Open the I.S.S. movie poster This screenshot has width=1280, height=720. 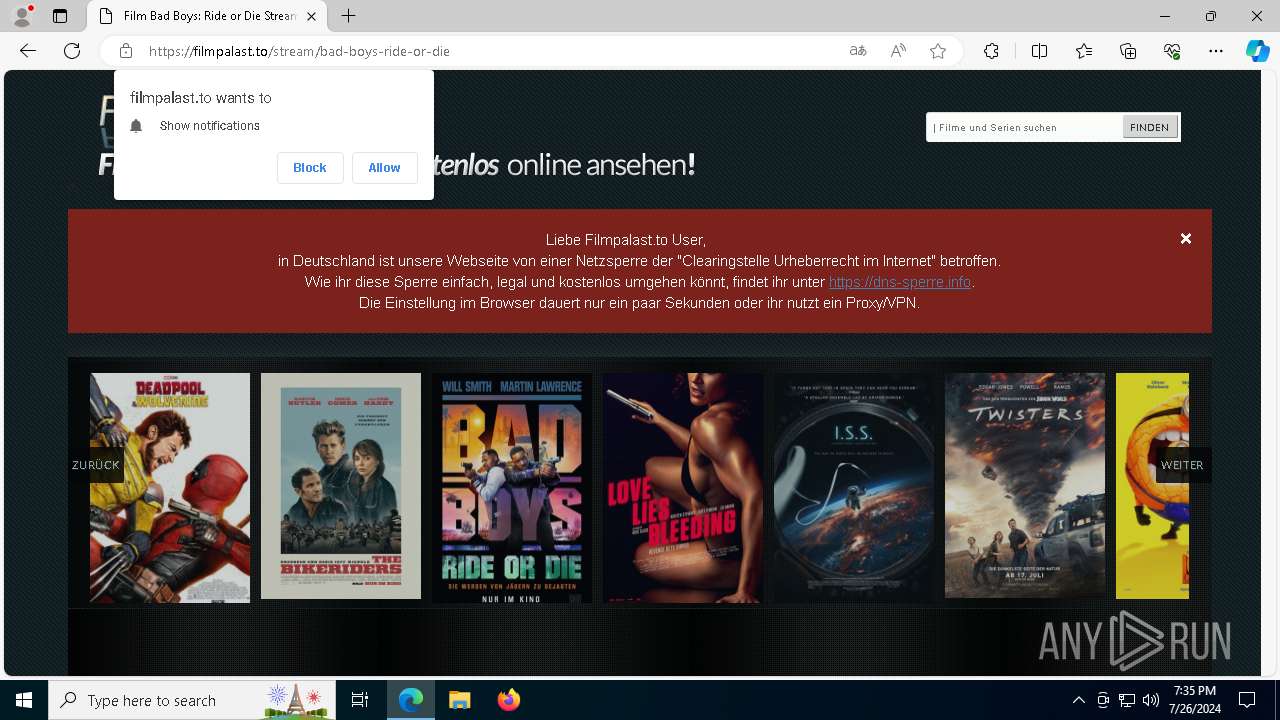coord(854,488)
